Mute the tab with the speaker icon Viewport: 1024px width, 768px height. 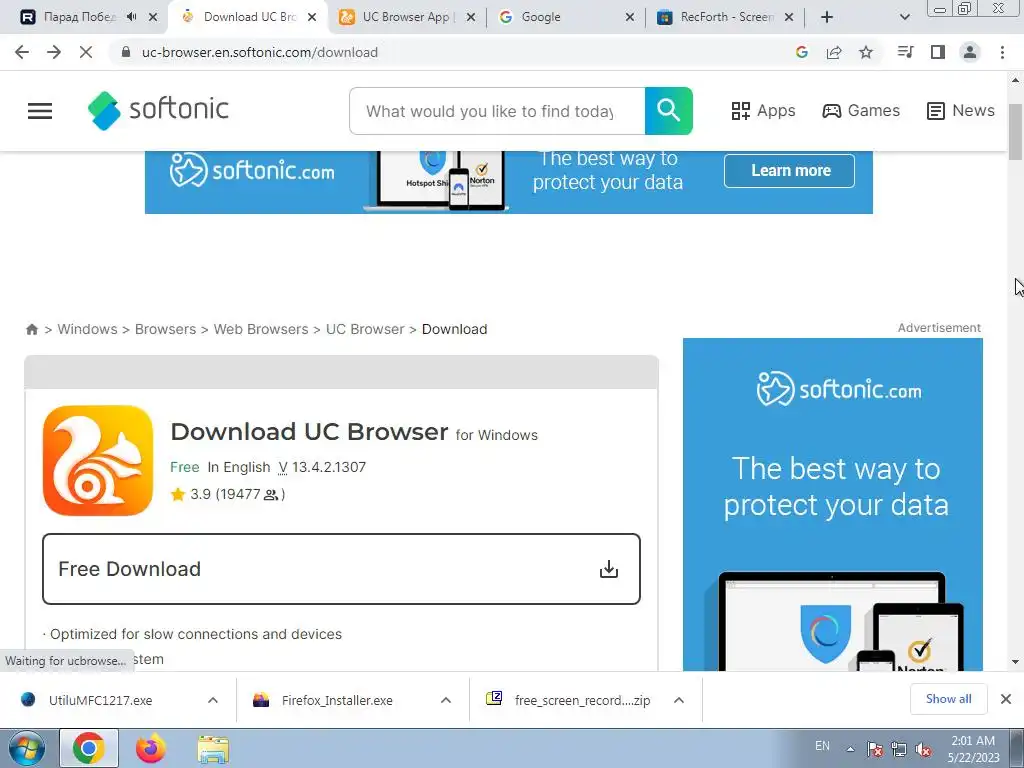pyautogui.click(x=132, y=17)
